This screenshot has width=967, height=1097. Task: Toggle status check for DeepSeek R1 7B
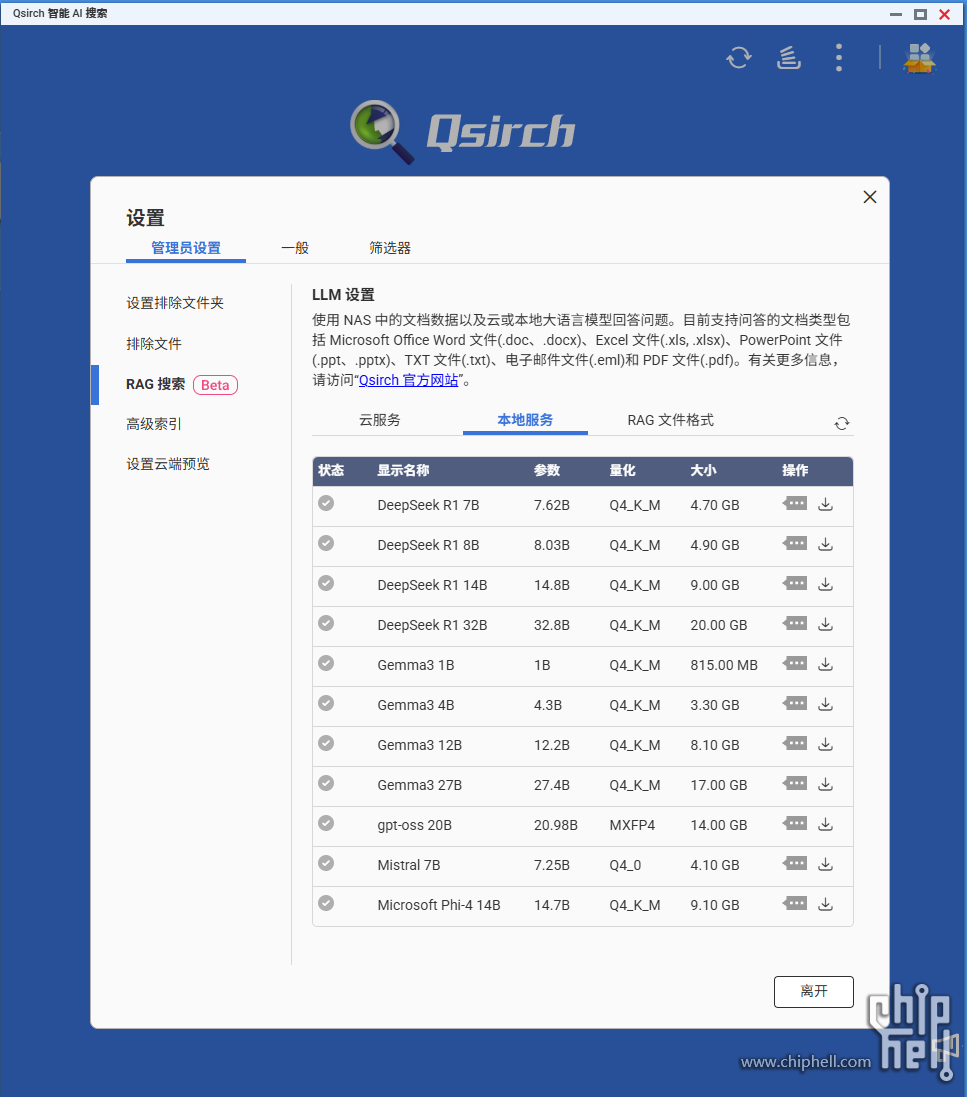point(325,503)
